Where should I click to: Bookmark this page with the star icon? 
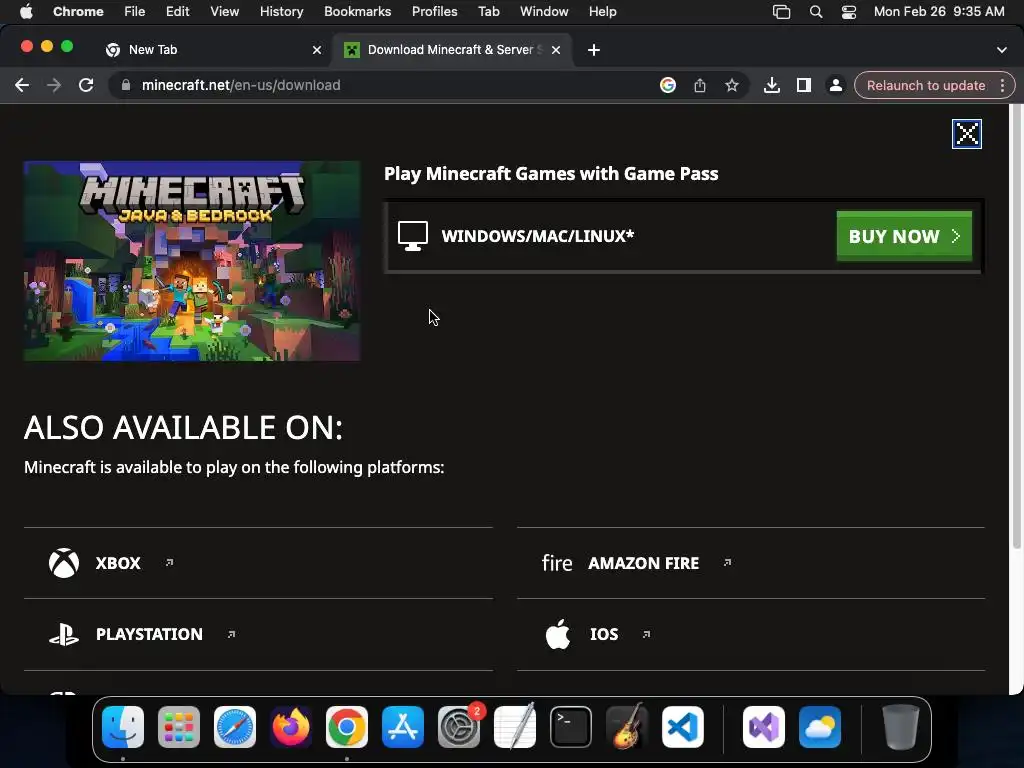click(731, 85)
